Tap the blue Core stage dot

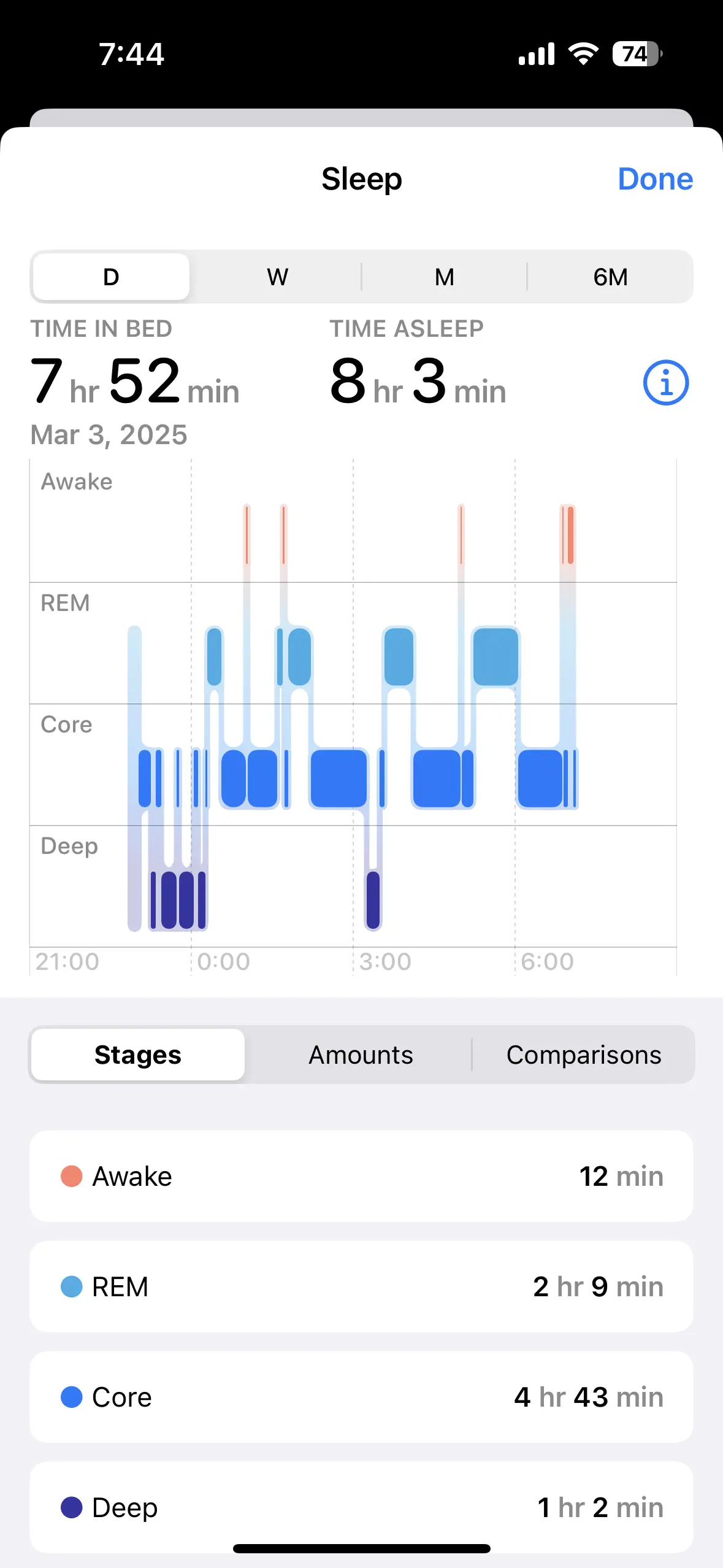72,1397
